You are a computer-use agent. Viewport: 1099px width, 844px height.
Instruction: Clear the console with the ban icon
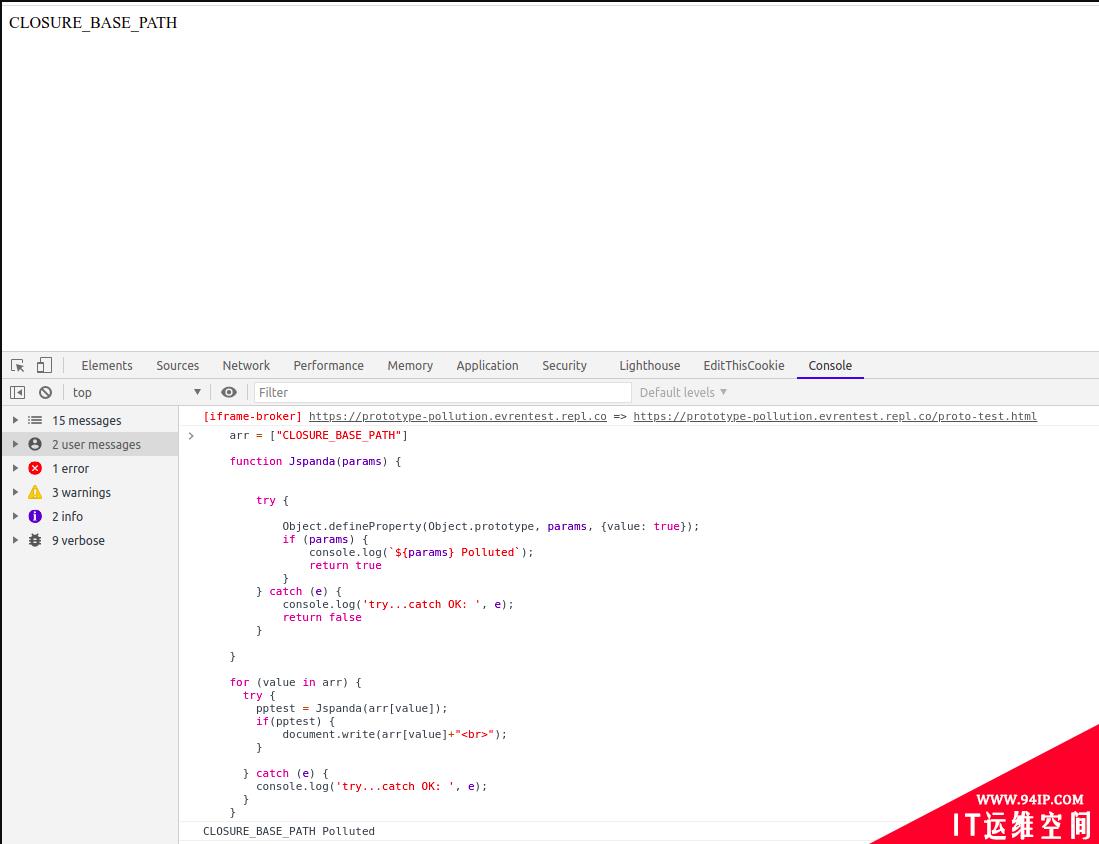click(46, 393)
